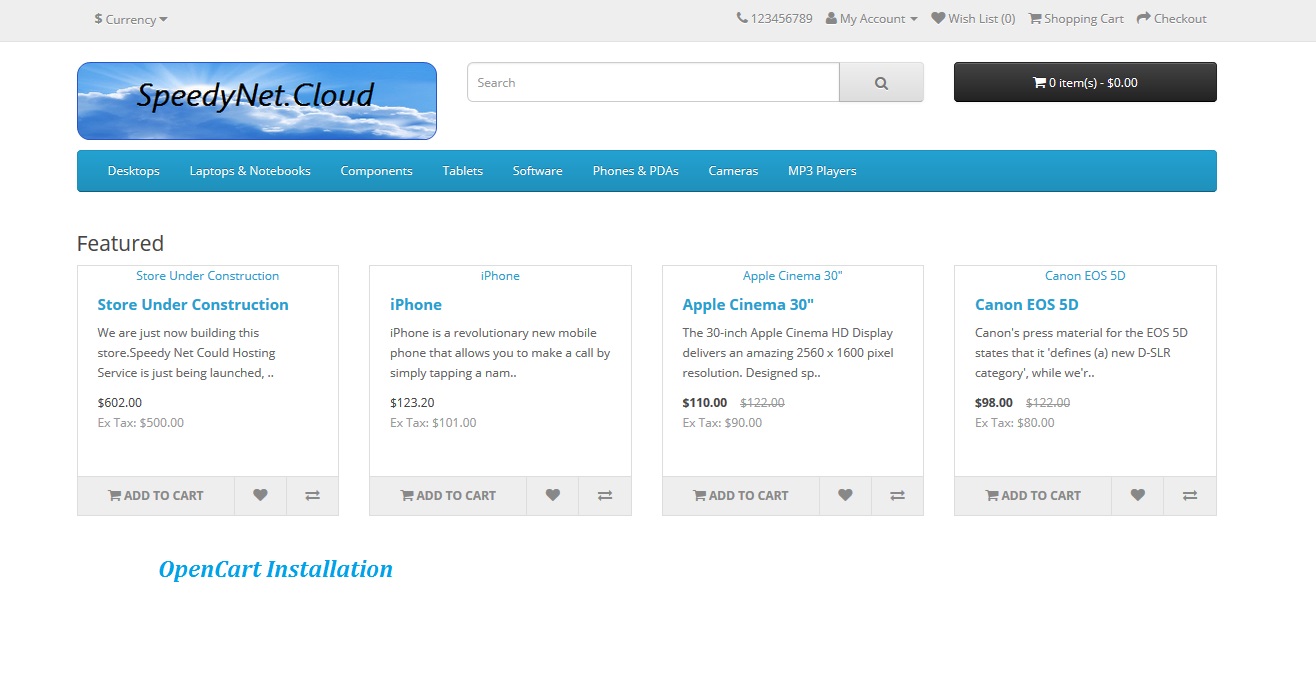Go to the Tablets category
Screen dimensions: 1316x691
pos(463,171)
